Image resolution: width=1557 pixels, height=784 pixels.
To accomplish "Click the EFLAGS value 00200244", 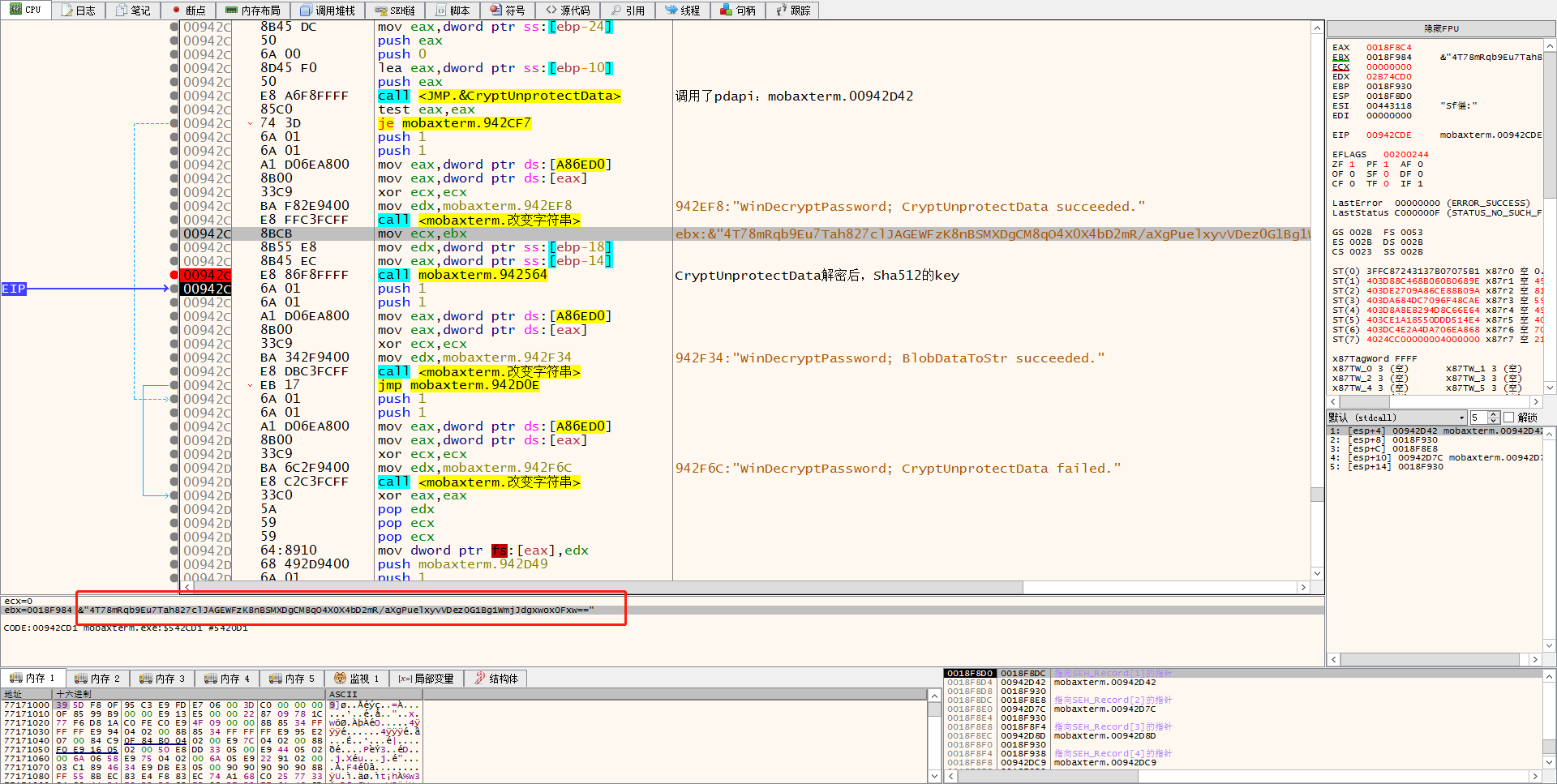I will pos(1406,155).
